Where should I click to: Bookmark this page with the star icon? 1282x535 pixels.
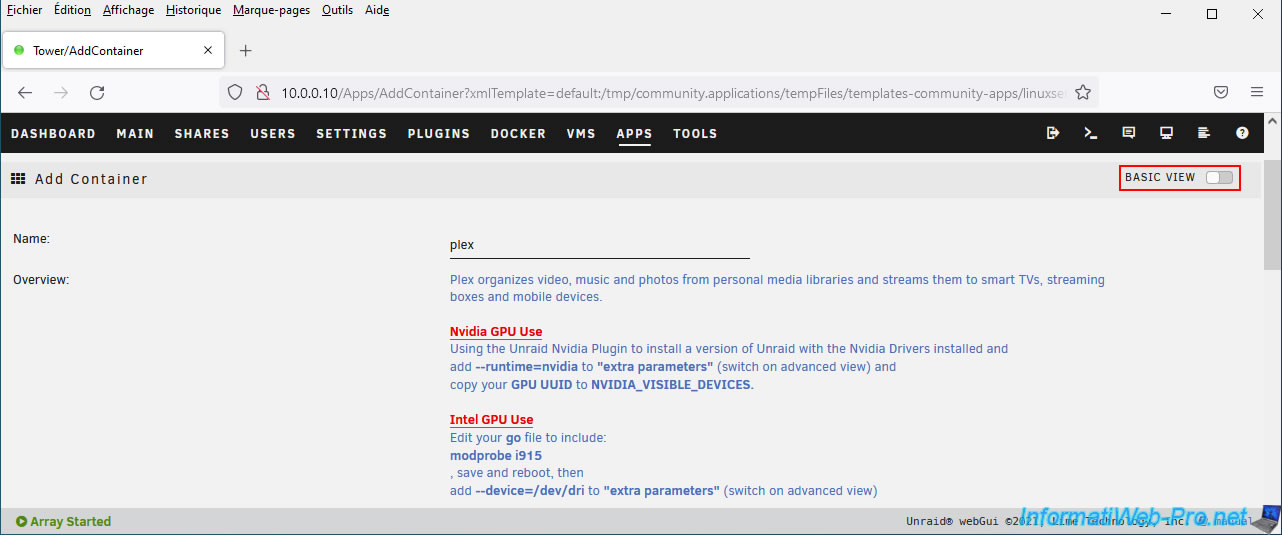point(1082,92)
